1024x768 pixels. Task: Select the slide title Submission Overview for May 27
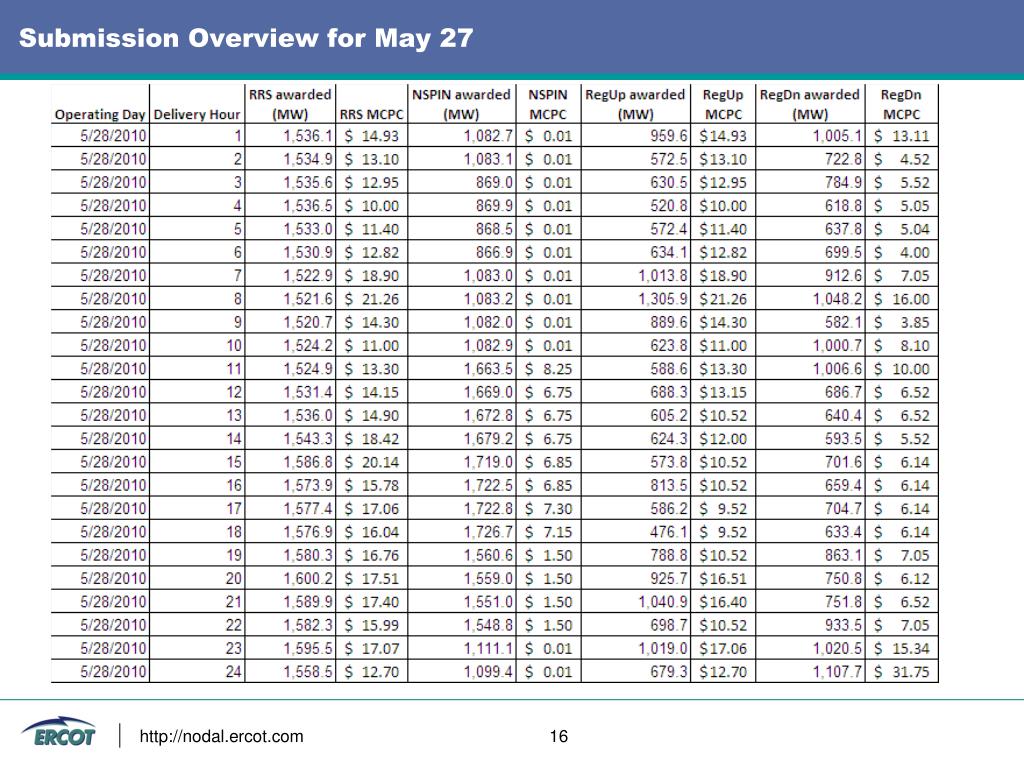[x=246, y=38]
